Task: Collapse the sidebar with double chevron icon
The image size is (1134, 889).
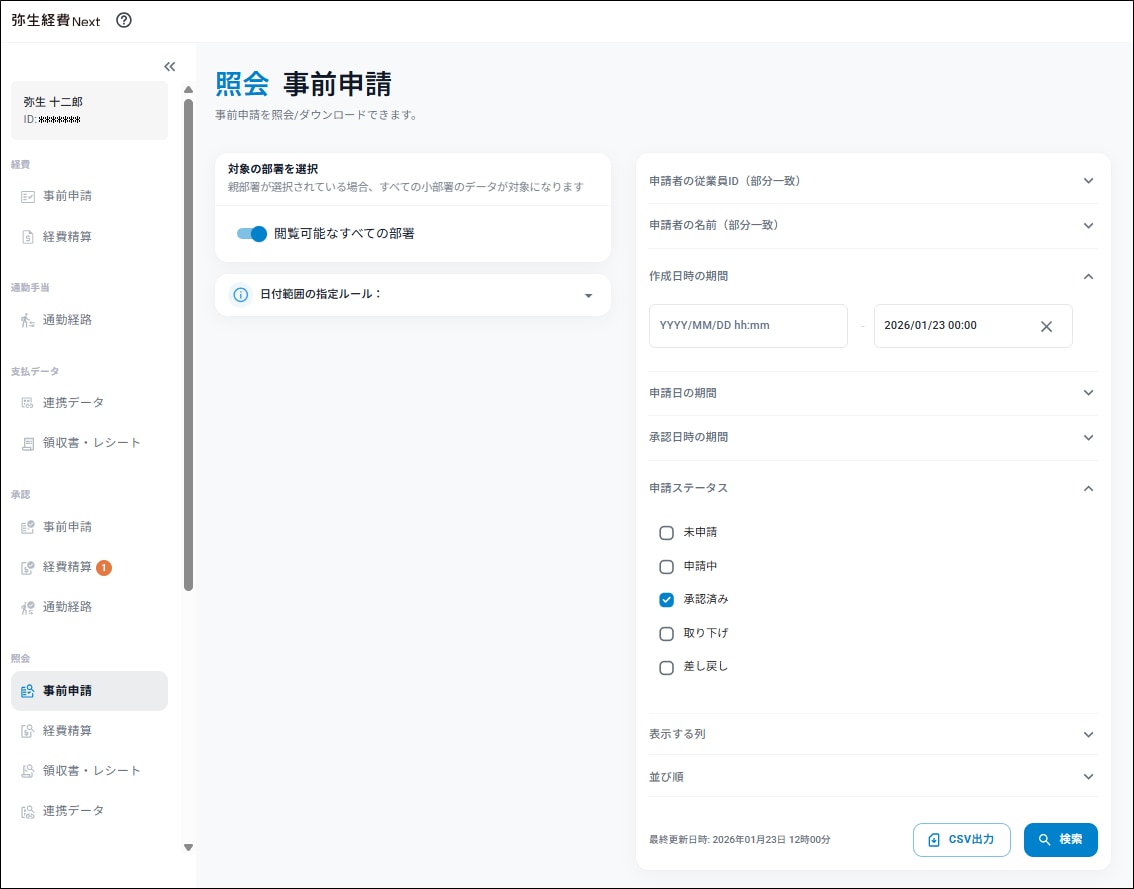Action: pos(170,66)
